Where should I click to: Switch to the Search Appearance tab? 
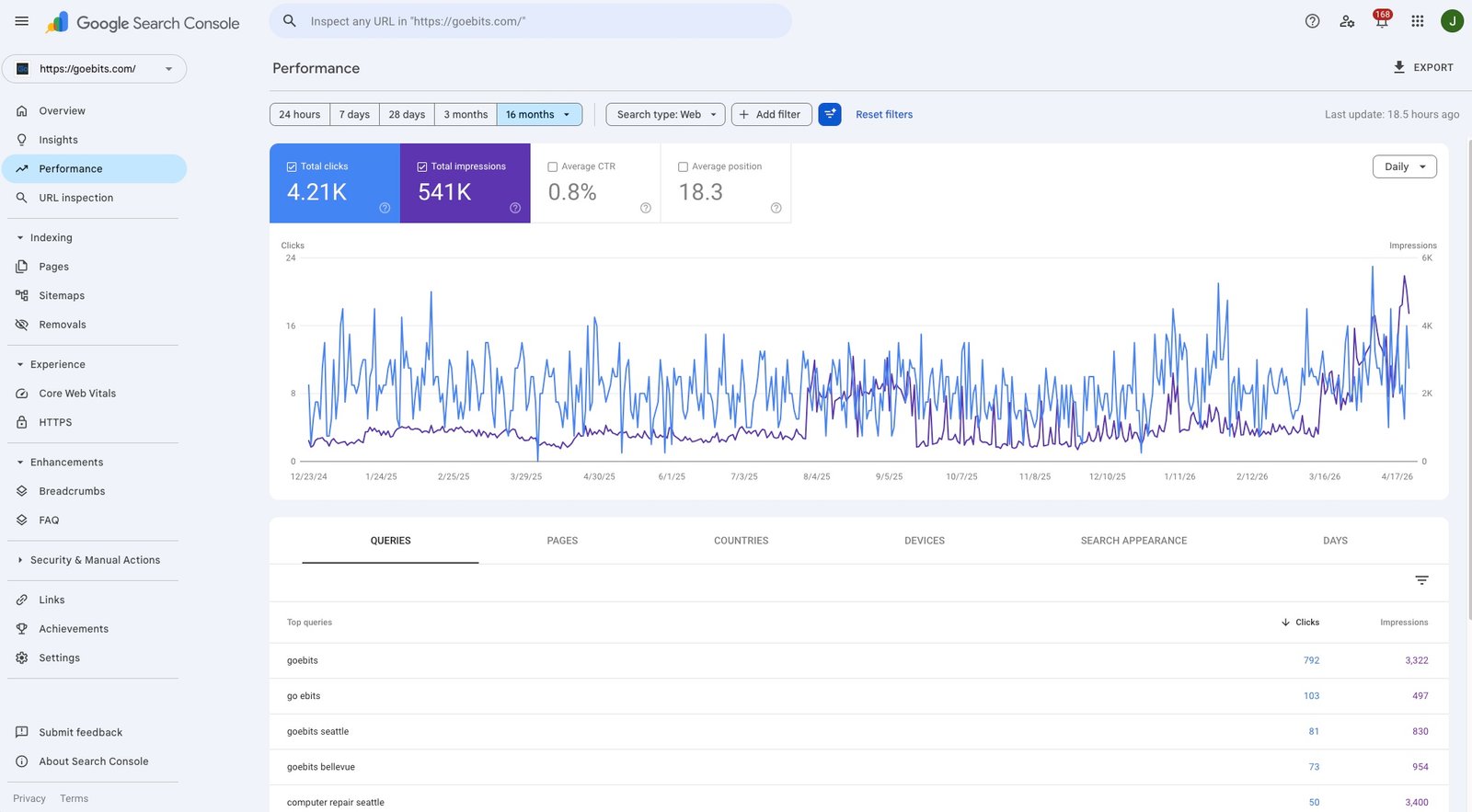pos(1133,541)
